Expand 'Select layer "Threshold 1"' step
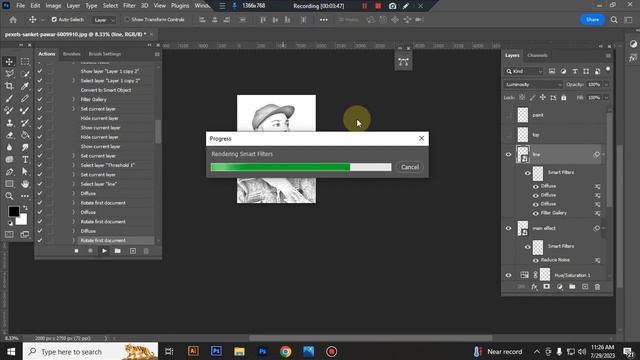This screenshot has width=640, height=360. (74, 165)
